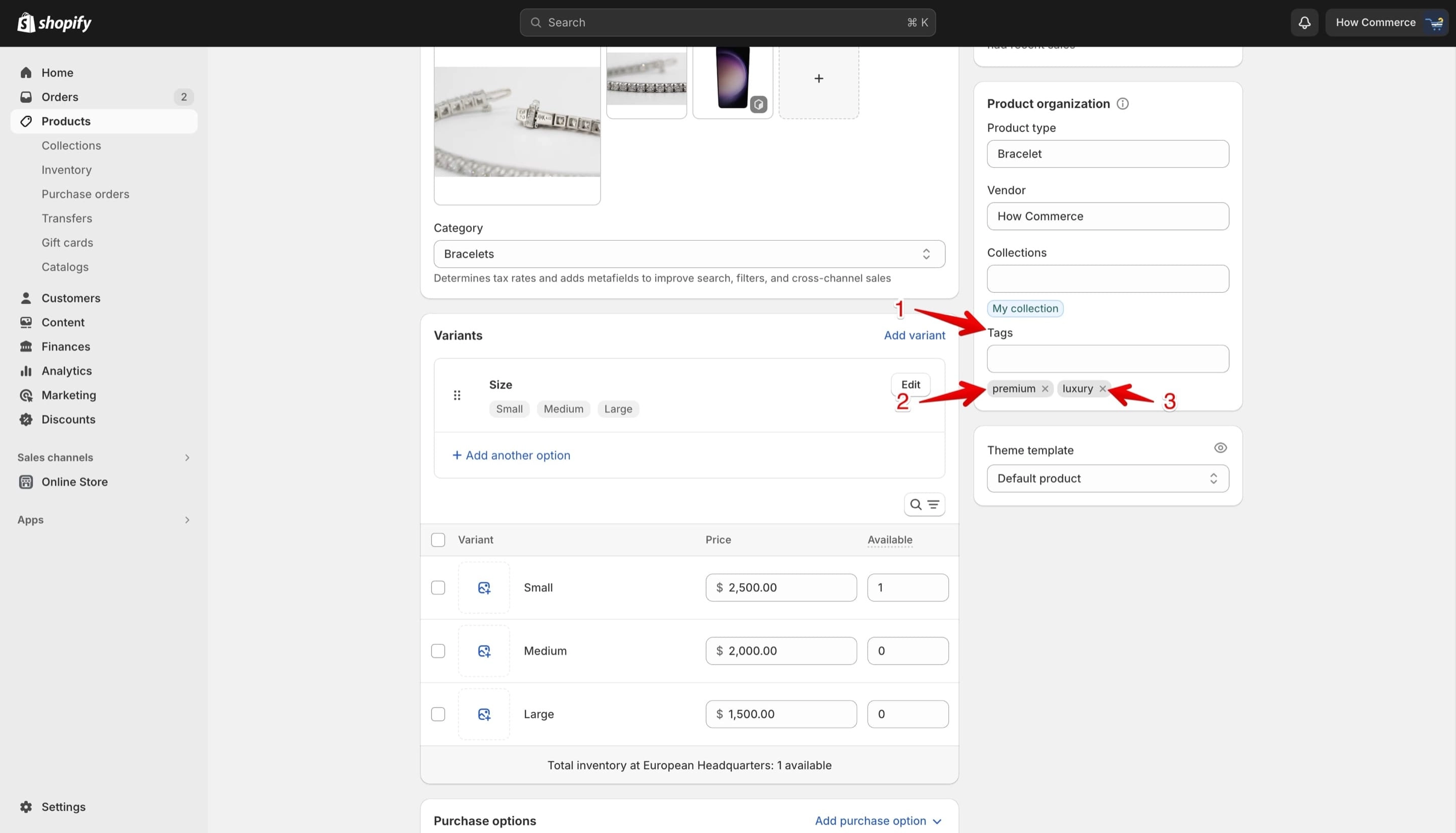Click the Orders inbox icon
The height and width of the screenshot is (833, 1456).
click(x=26, y=97)
